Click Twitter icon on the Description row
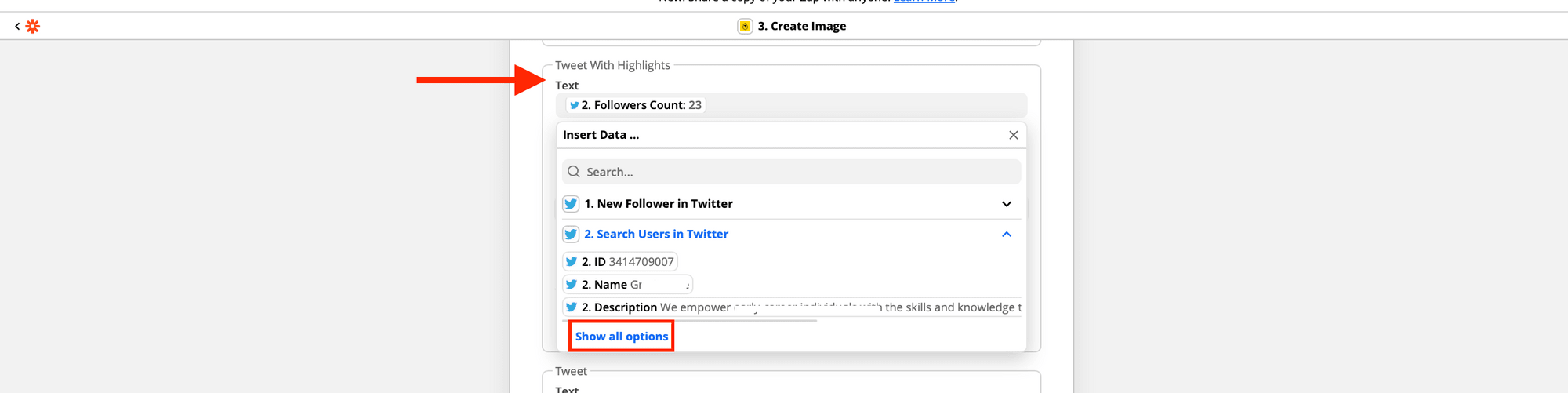This screenshot has height=393, width=1568. 572,307
